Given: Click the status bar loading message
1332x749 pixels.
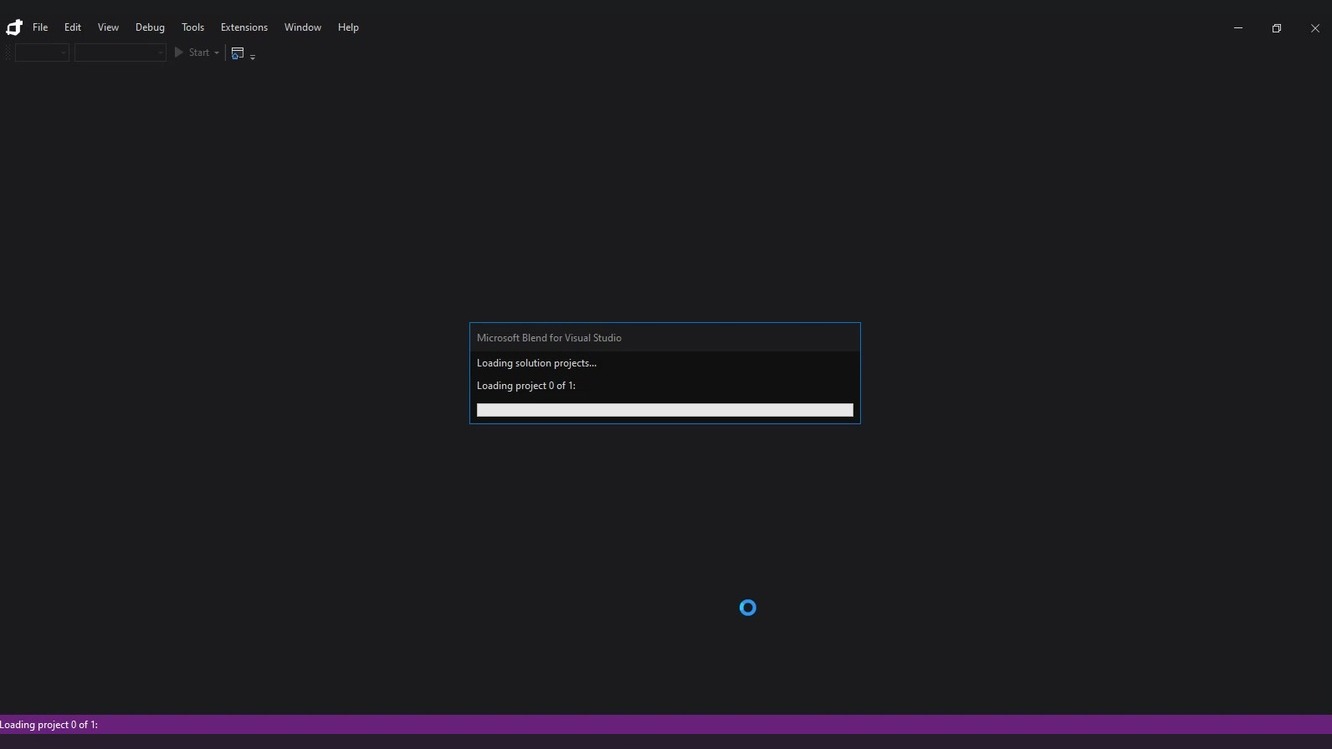Looking at the screenshot, I should point(49,725).
